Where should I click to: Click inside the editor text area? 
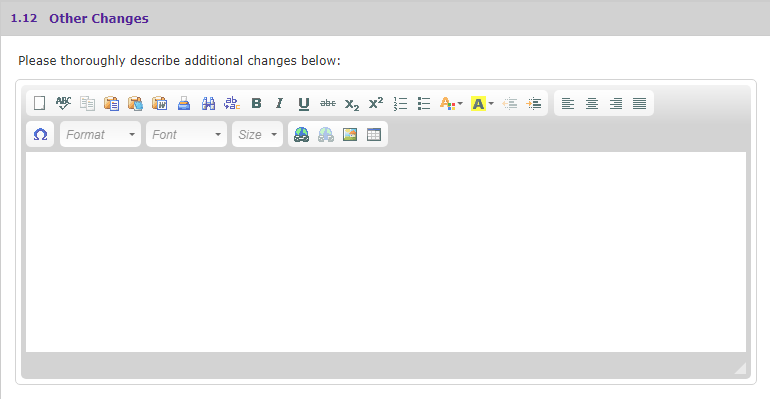[x=385, y=252]
